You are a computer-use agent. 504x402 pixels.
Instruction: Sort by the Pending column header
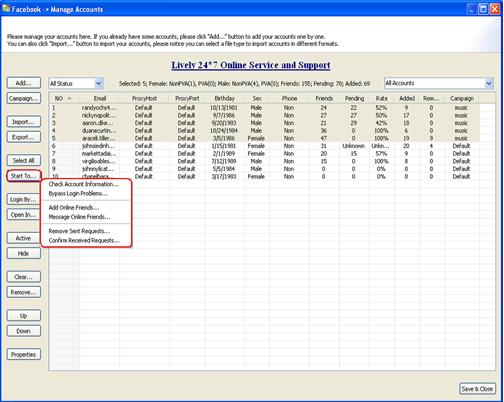pyautogui.click(x=354, y=98)
